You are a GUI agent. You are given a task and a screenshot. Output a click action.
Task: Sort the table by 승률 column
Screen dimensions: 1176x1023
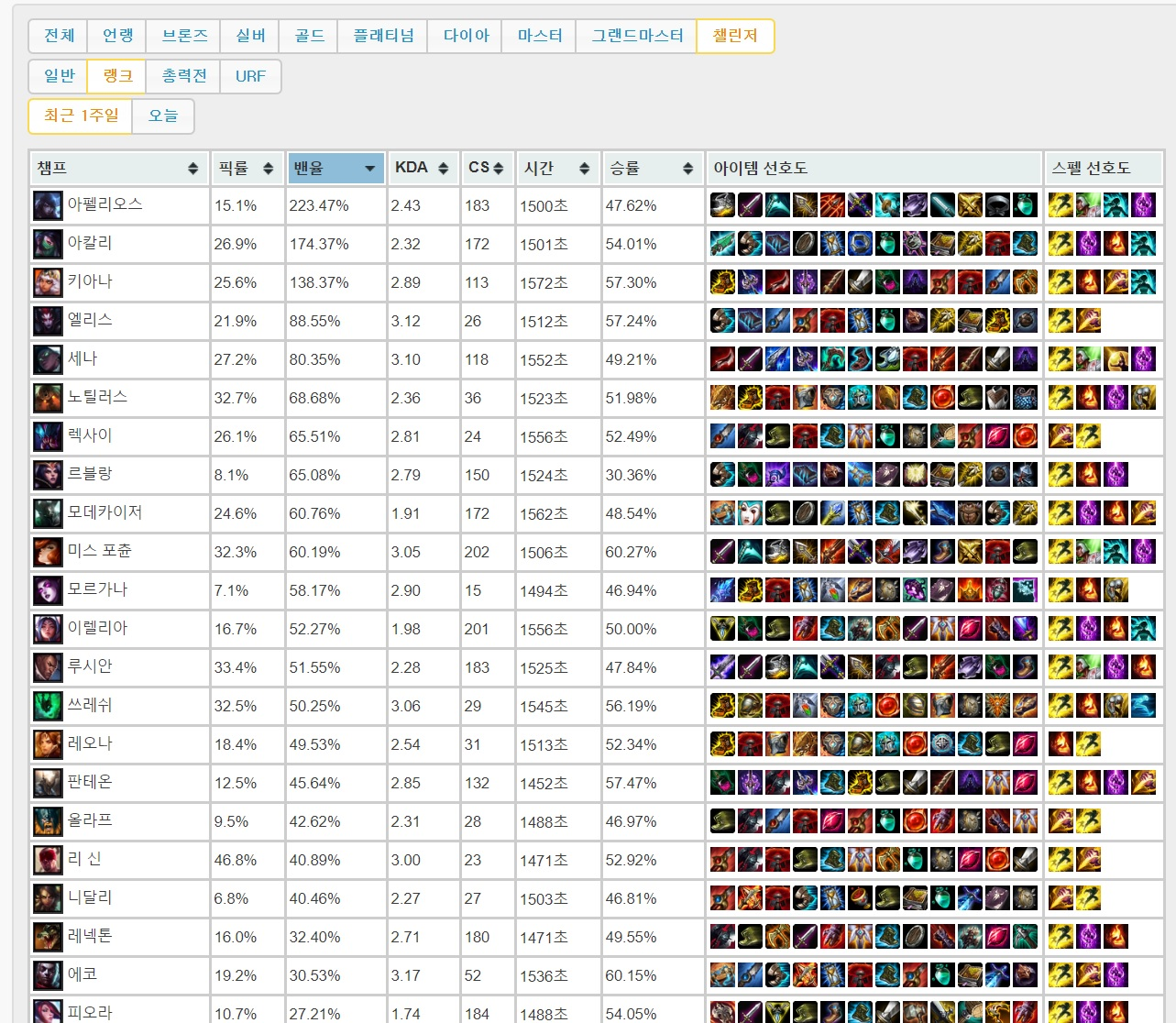[x=687, y=169]
